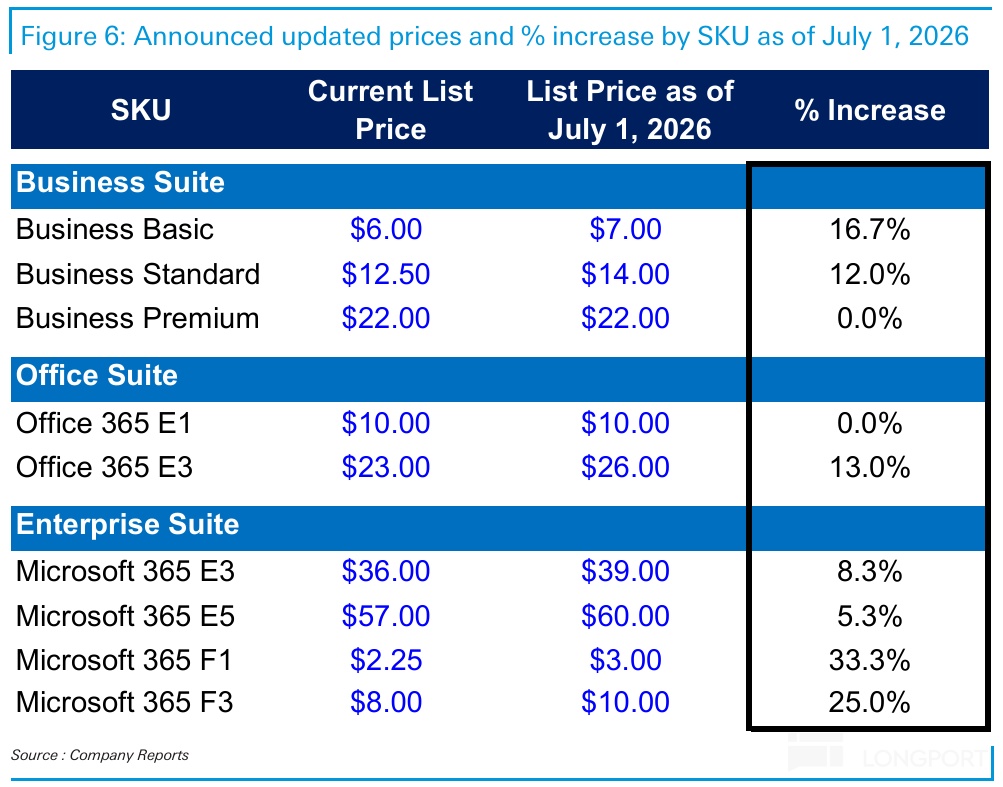This screenshot has height=787, width=1003.
Task: Click the 33.3% increase value
Action: [x=869, y=659]
